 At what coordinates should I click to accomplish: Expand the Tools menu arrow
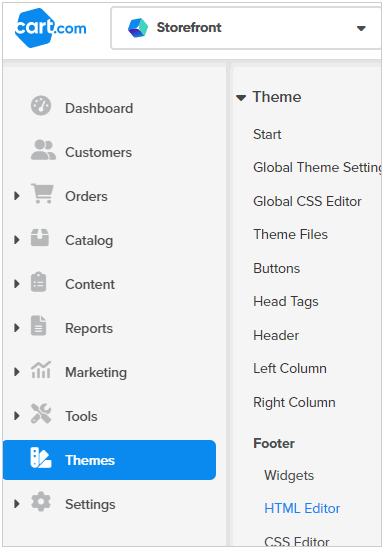click(16, 416)
